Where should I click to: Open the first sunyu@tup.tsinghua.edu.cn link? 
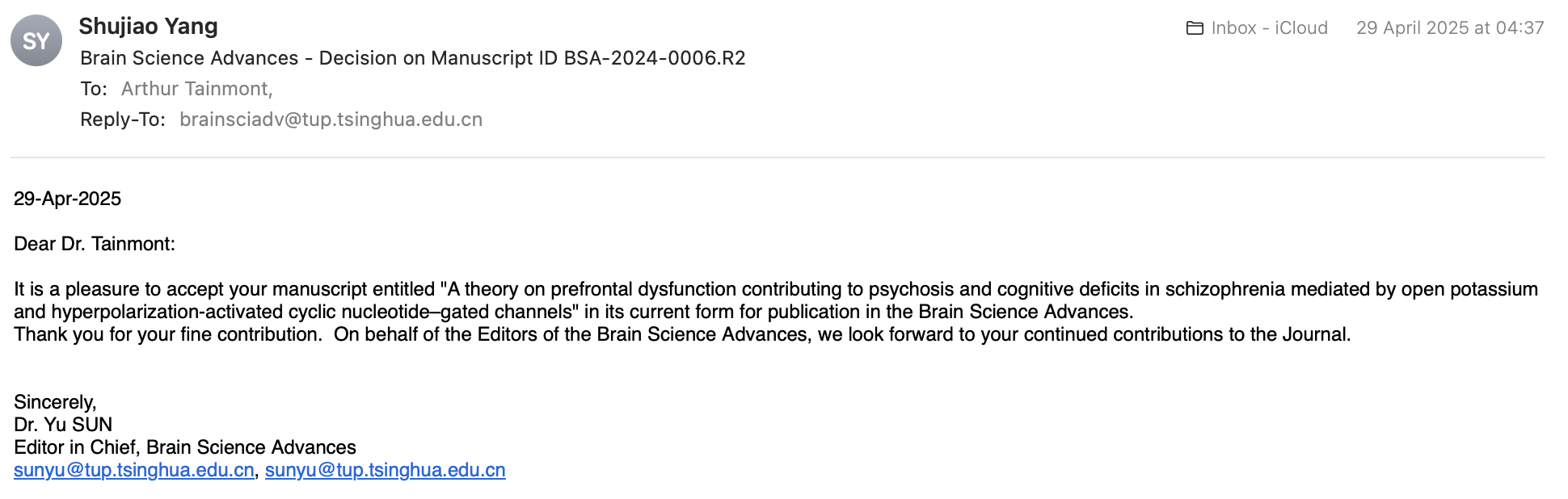click(134, 470)
